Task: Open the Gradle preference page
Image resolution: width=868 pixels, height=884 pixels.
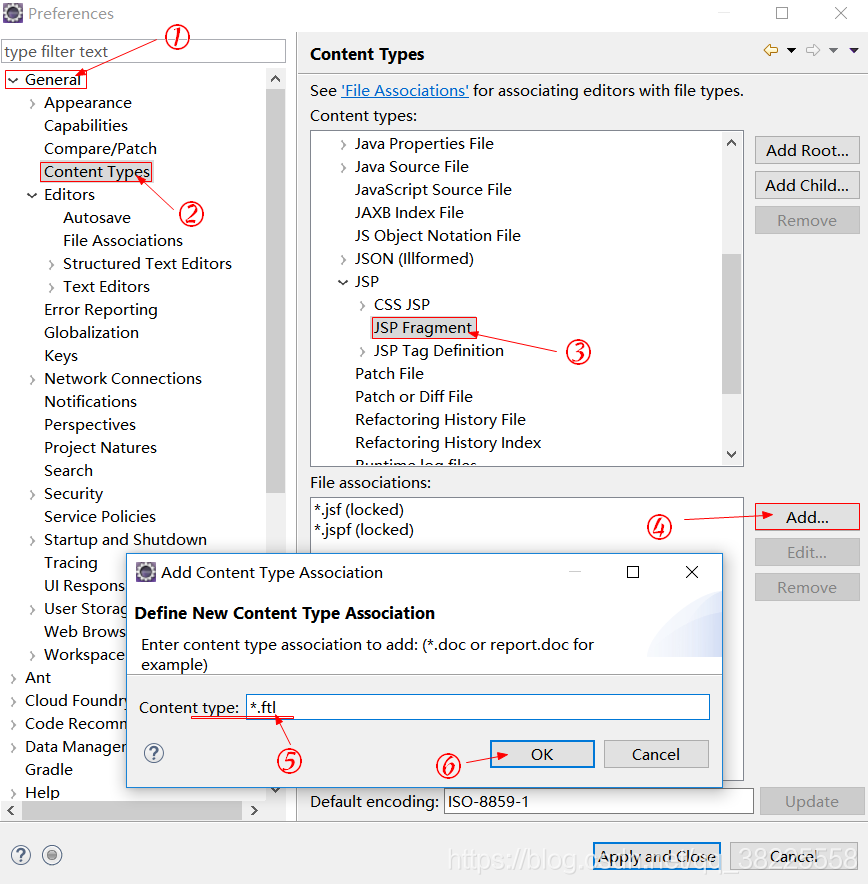Action: click(49, 770)
